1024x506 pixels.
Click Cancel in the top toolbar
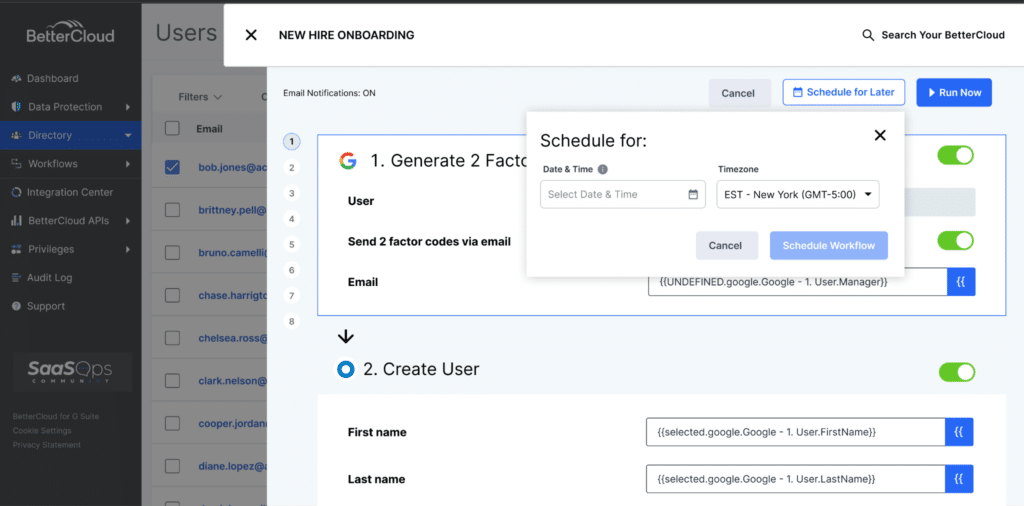[738, 93]
